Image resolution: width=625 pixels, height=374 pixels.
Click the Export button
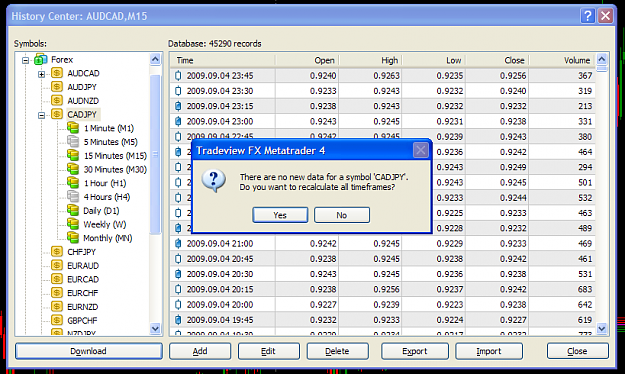coord(415,351)
